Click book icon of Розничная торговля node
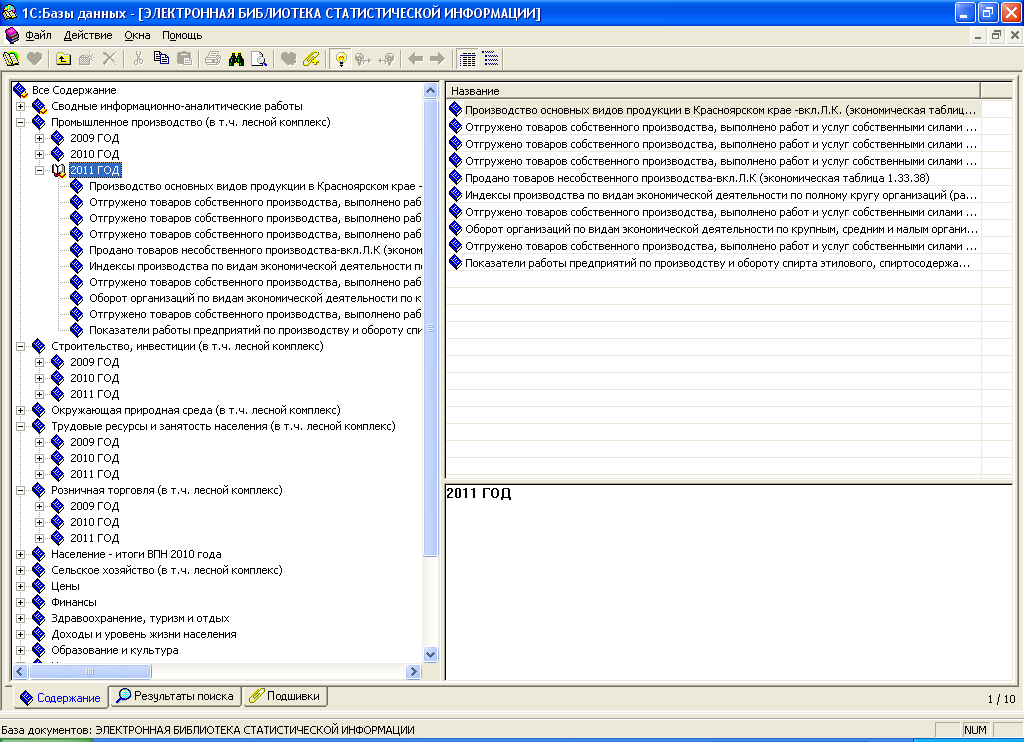Image resolution: width=1024 pixels, height=742 pixels. pyautogui.click(x=39, y=490)
